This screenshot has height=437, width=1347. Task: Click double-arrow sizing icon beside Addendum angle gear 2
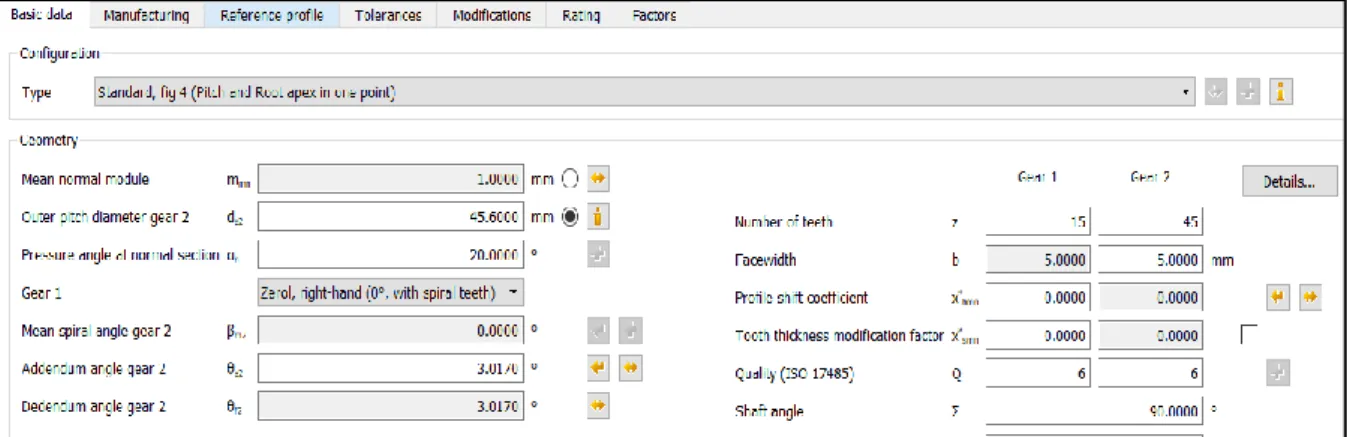tap(629, 368)
